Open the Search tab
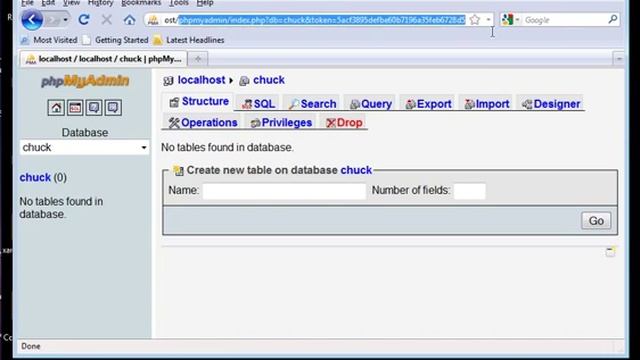The image size is (640, 360). pos(312,104)
